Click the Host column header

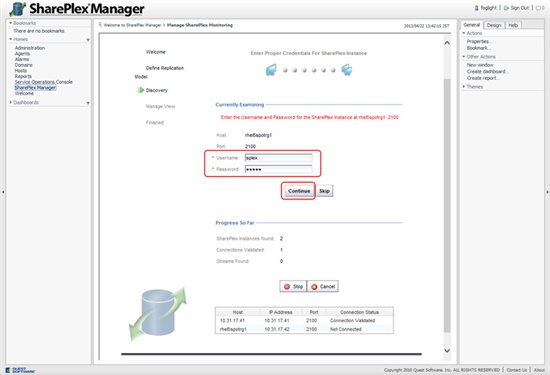pos(237,312)
